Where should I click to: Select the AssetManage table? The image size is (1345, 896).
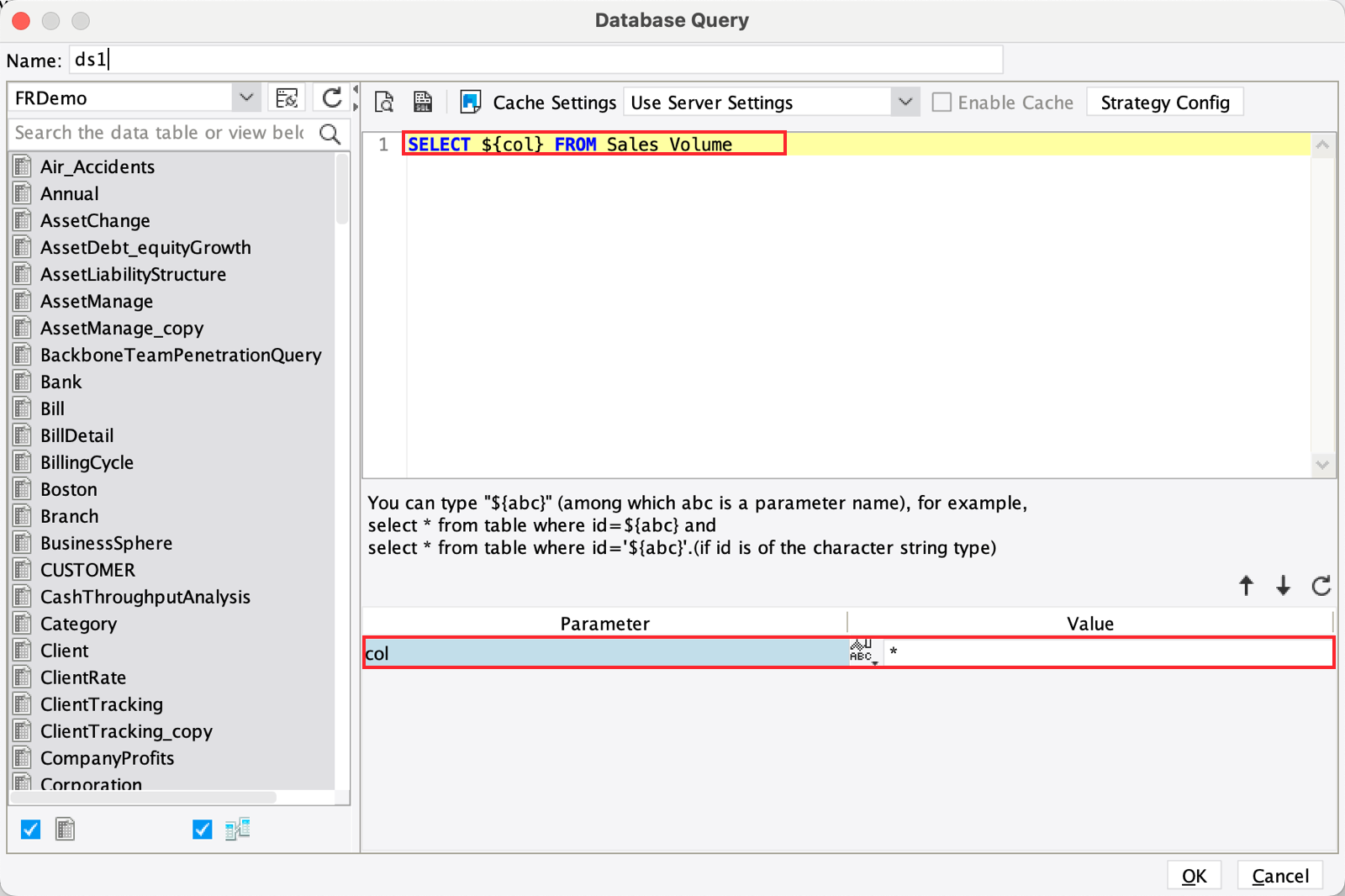pyautogui.click(x=97, y=301)
